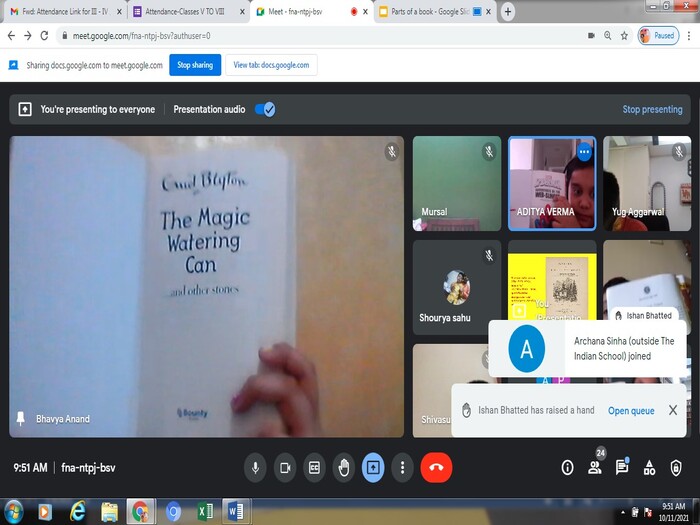
Task: Select the Meet - fna-ntpj-bsv tab
Action: 311,12
